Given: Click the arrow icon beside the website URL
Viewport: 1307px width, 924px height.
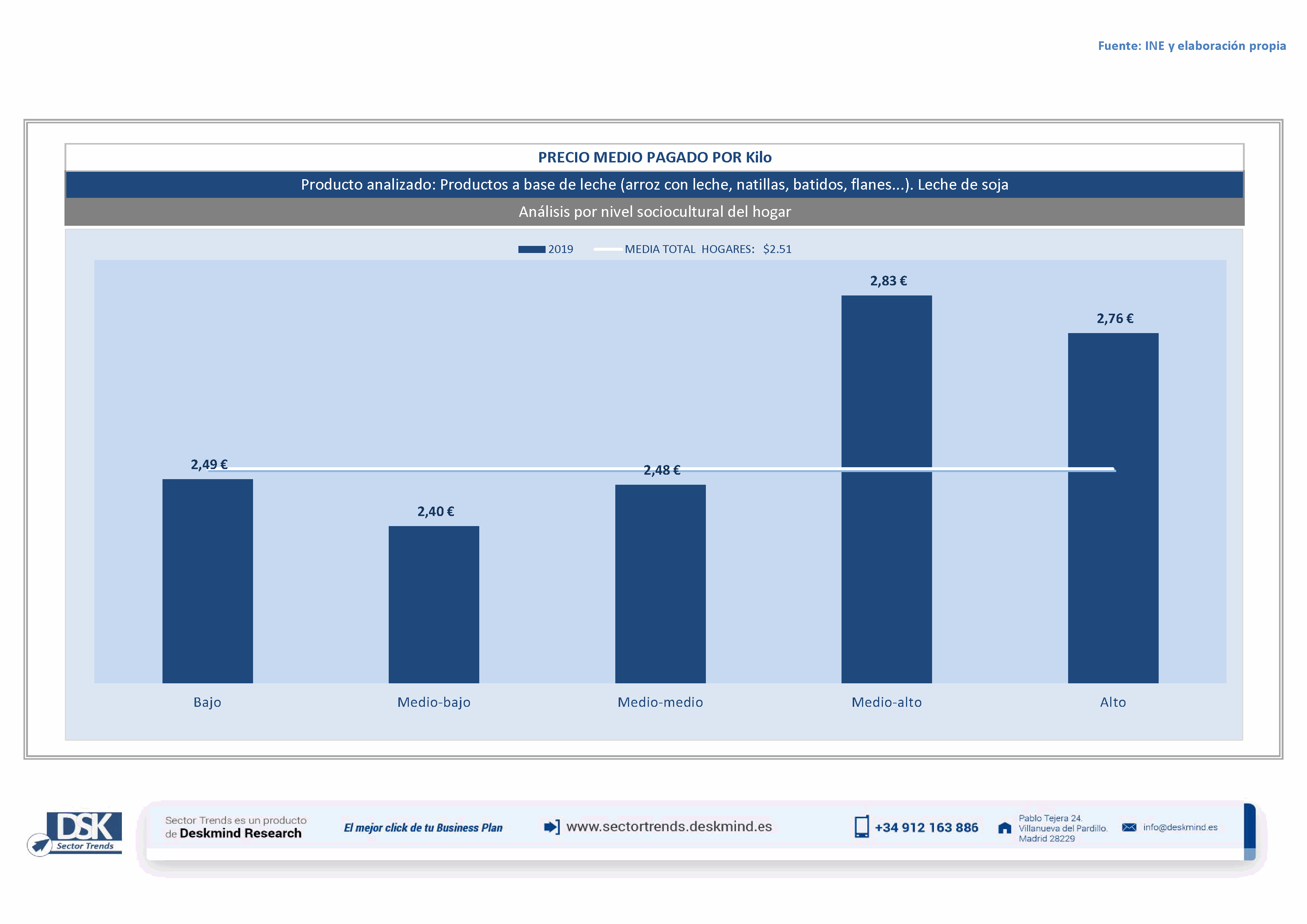Looking at the screenshot, I should (552, 827).
